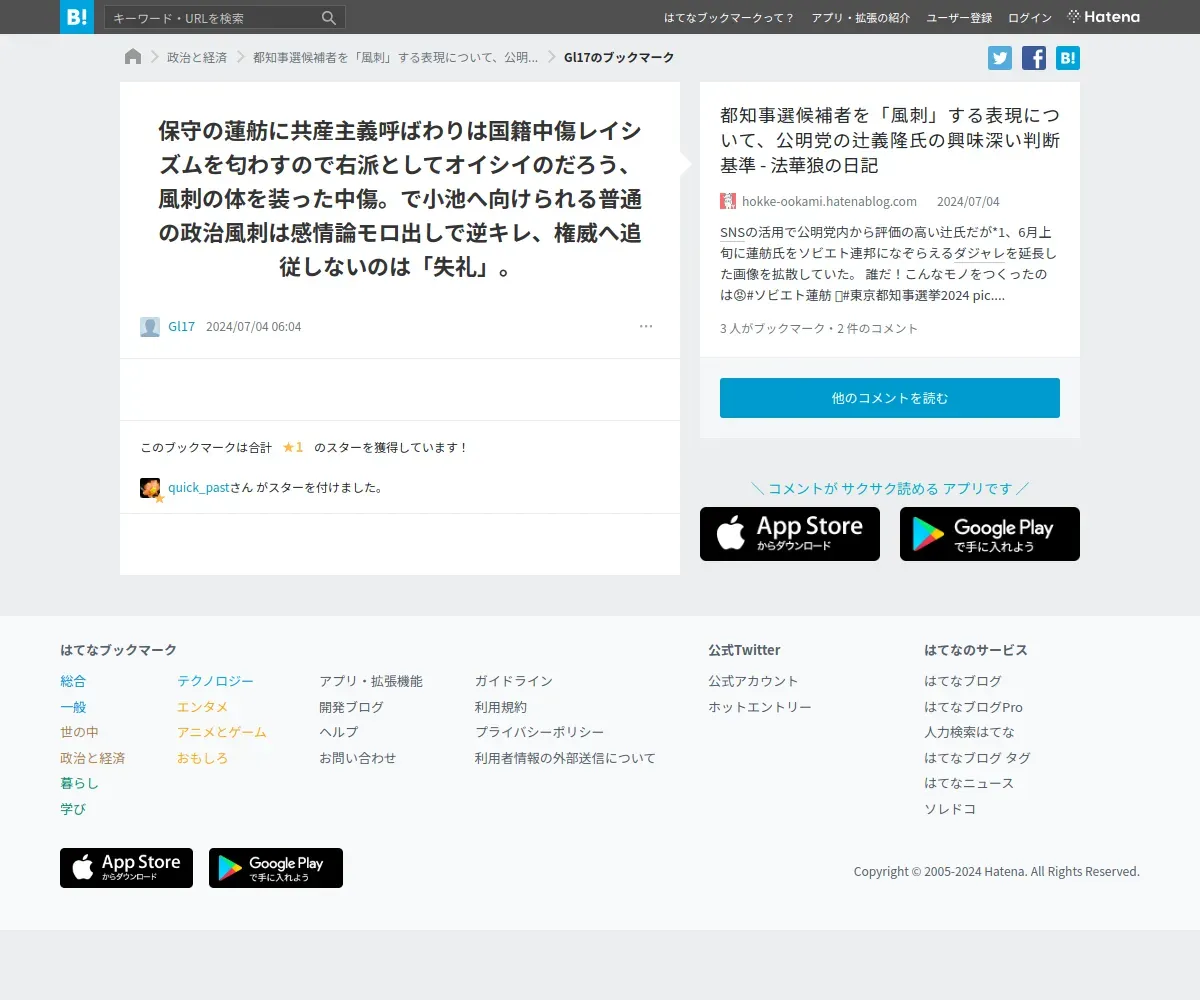Open はてなニュース service link
This screenshot has width=1200, height=1000.
(969, 783)
